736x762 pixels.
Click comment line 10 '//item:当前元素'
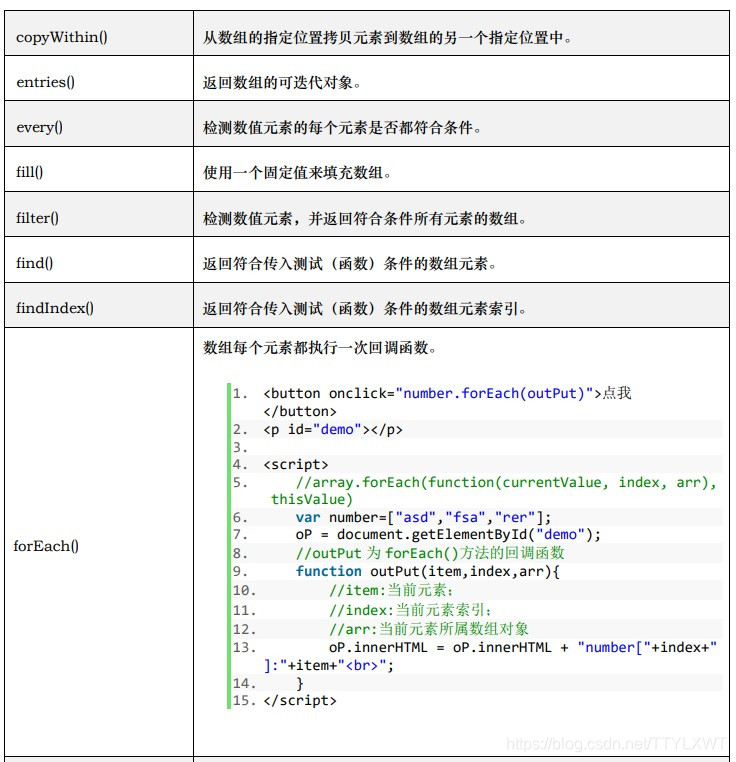tap(391, 590)
